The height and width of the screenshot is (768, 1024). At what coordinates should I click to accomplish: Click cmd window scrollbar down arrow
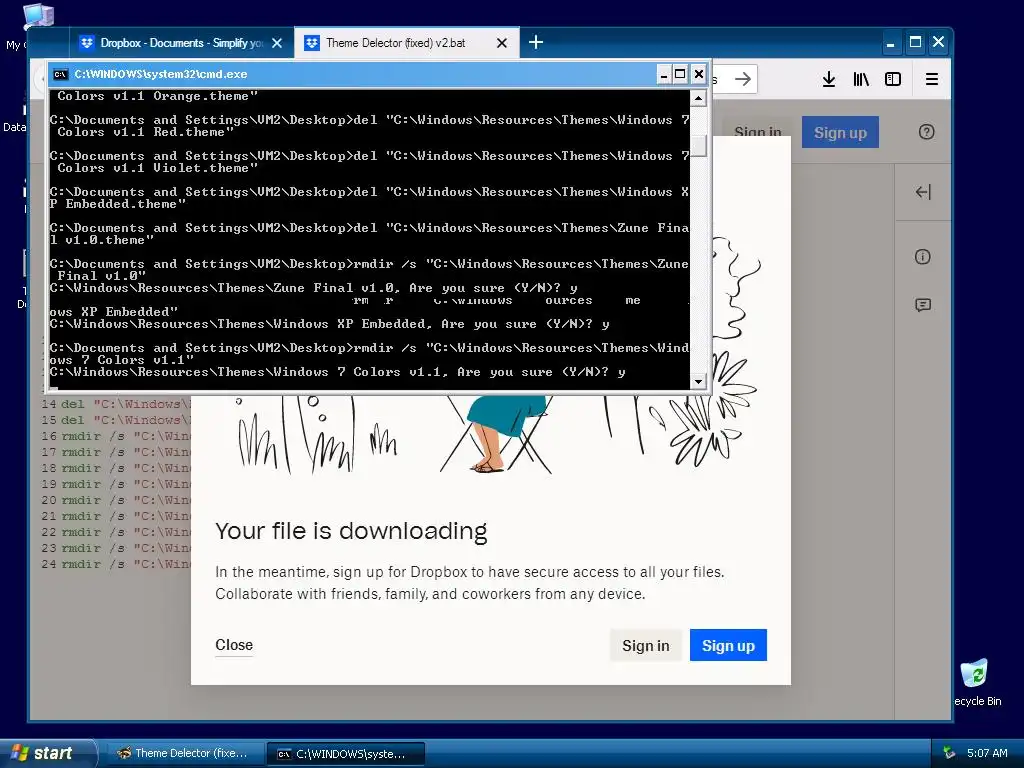point(698,381)
